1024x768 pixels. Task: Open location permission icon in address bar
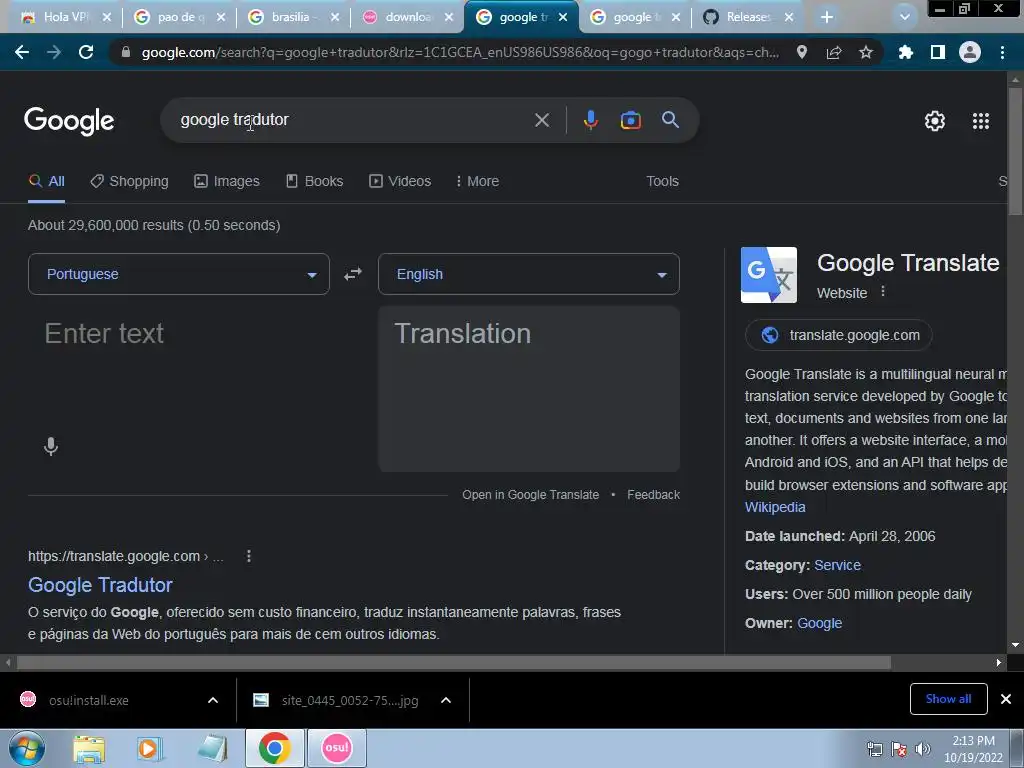point(801,52)
